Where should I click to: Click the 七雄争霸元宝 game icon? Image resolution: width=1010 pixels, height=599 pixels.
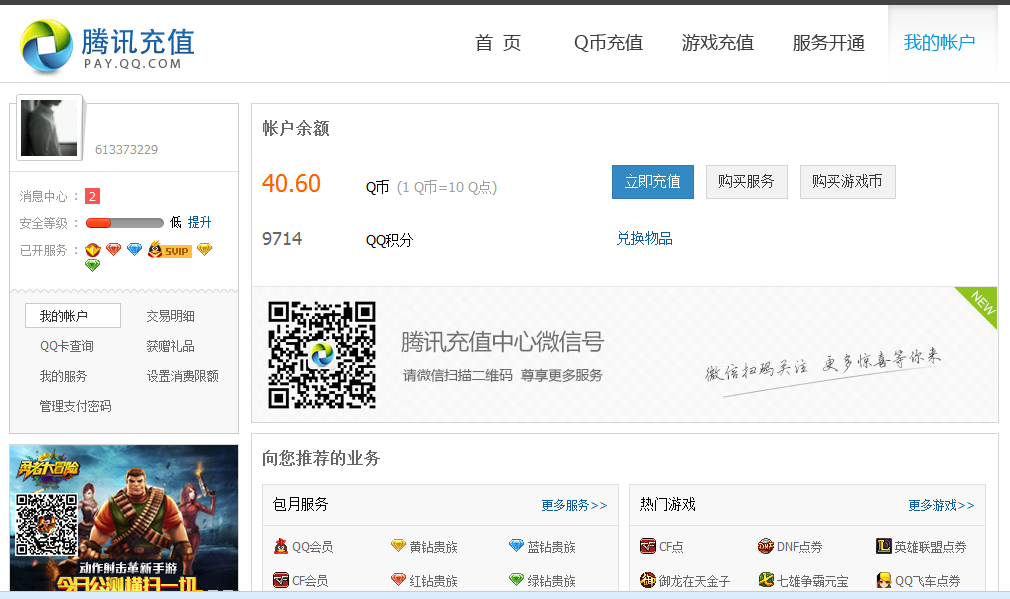(x=766, y=580)
